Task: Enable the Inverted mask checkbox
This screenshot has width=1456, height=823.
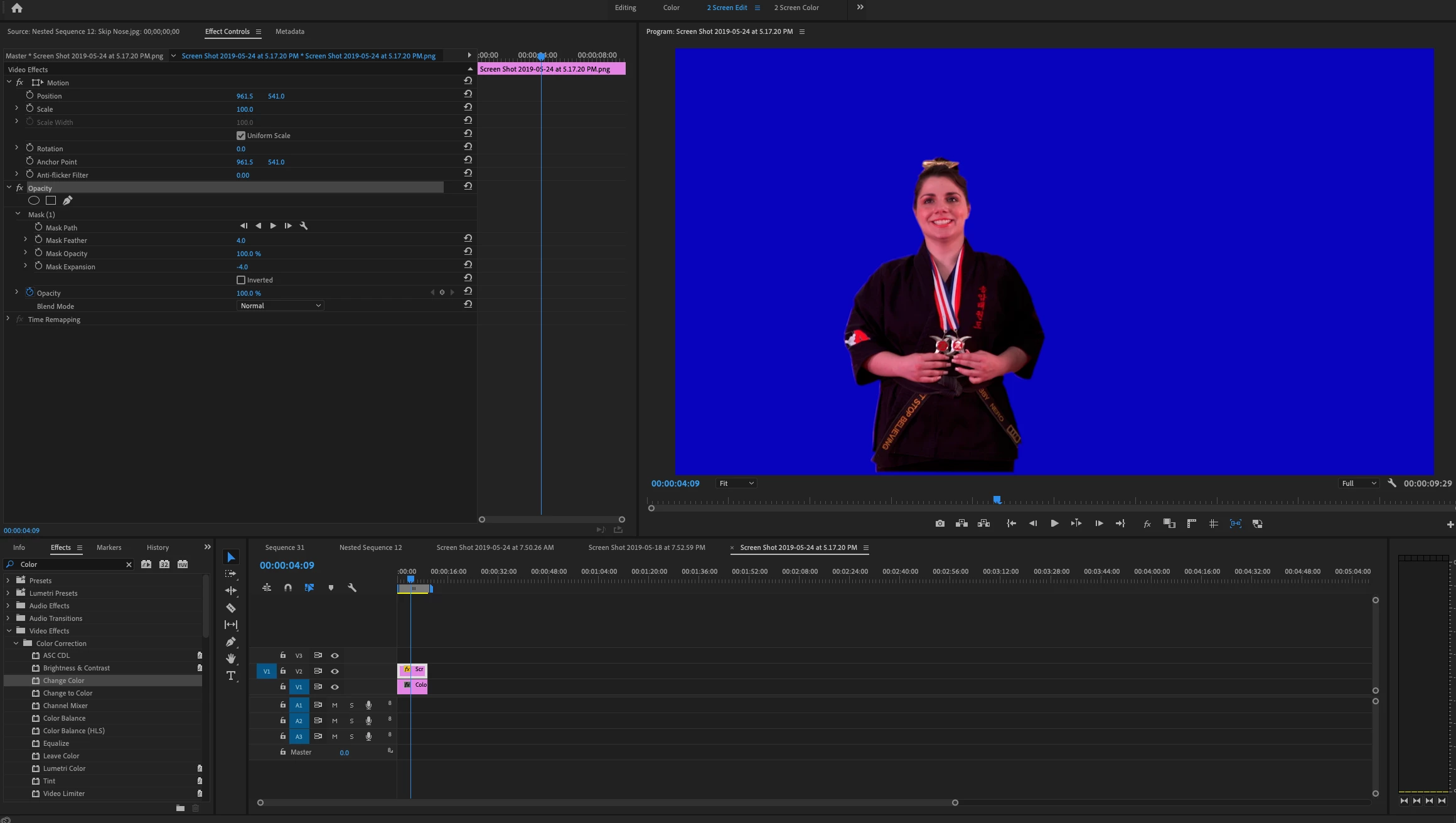Action: click(x=241, y=280)
